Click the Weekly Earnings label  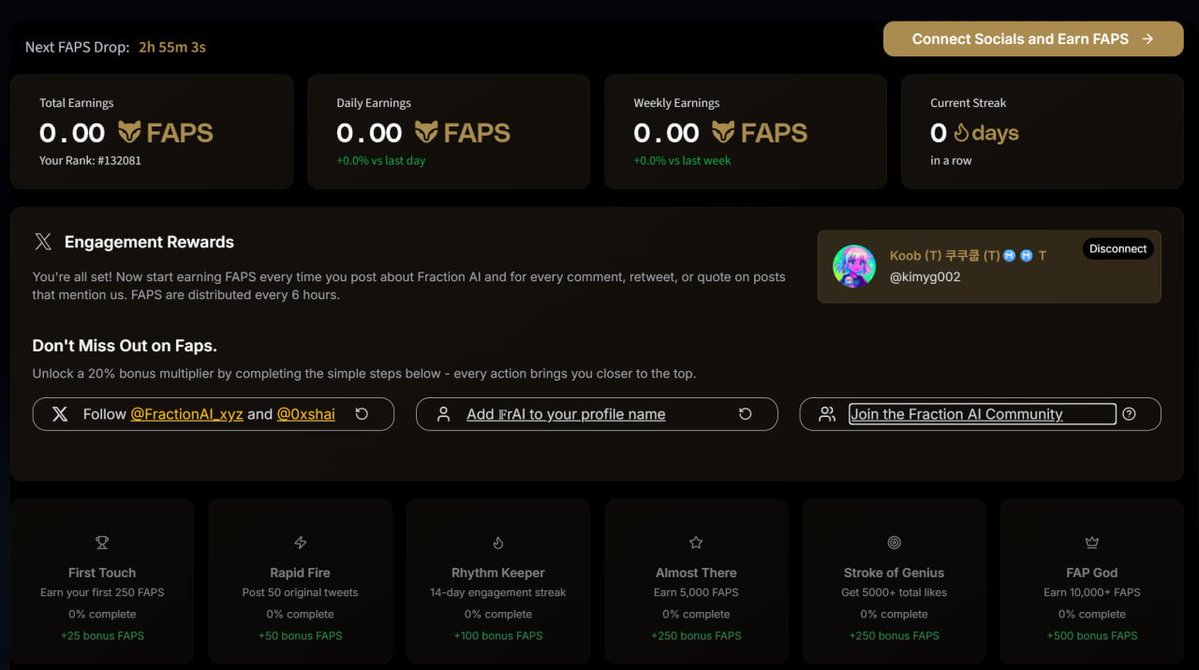coord(676,102)
